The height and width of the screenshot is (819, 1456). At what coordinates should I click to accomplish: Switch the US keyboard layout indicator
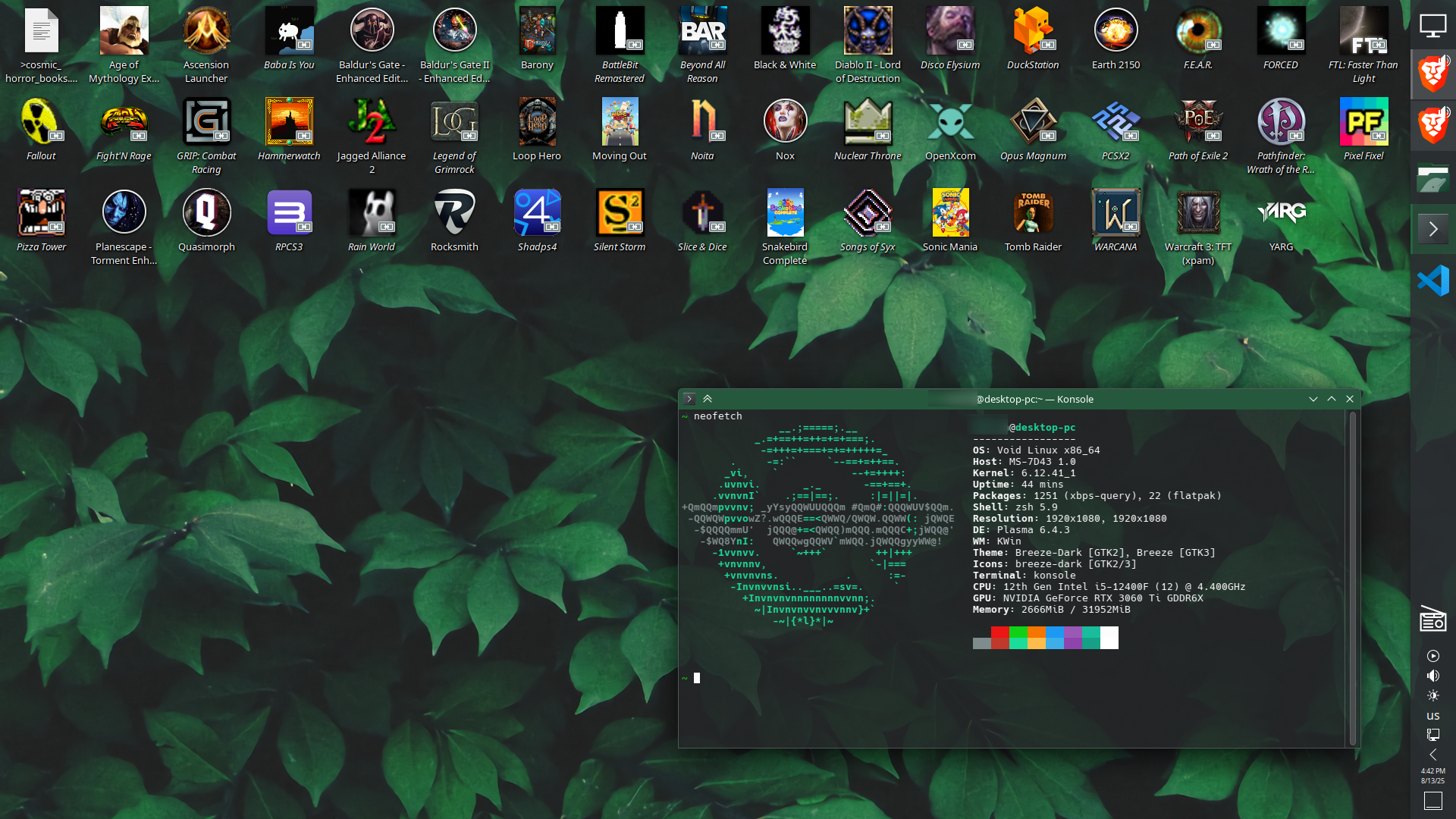[1432, 716]
